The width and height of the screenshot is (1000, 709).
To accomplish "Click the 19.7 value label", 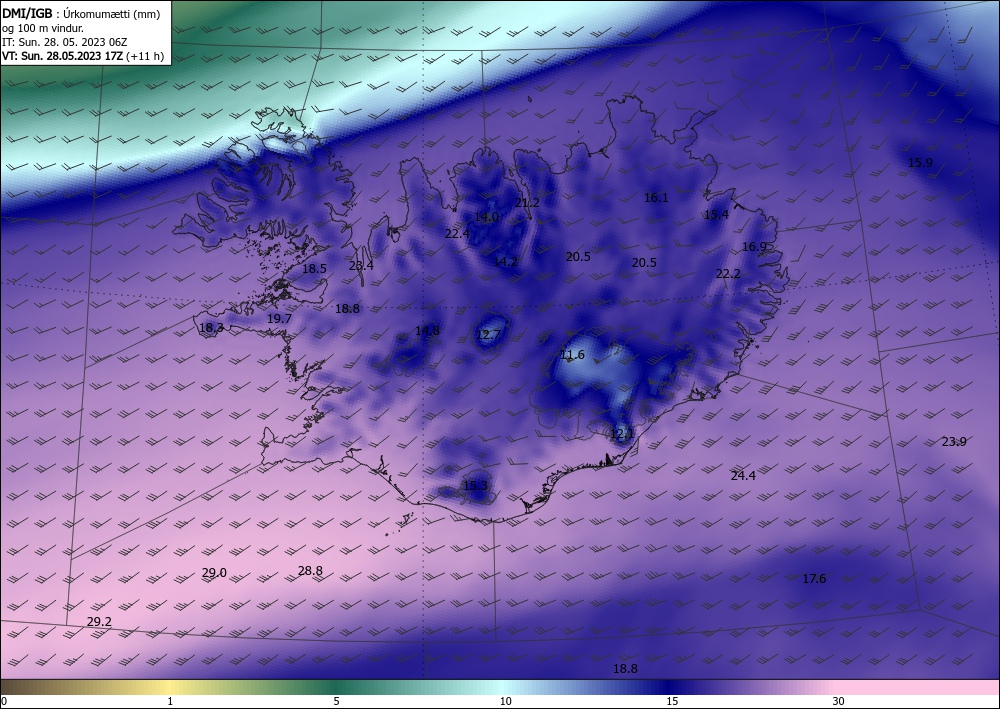I will point(279,318).
